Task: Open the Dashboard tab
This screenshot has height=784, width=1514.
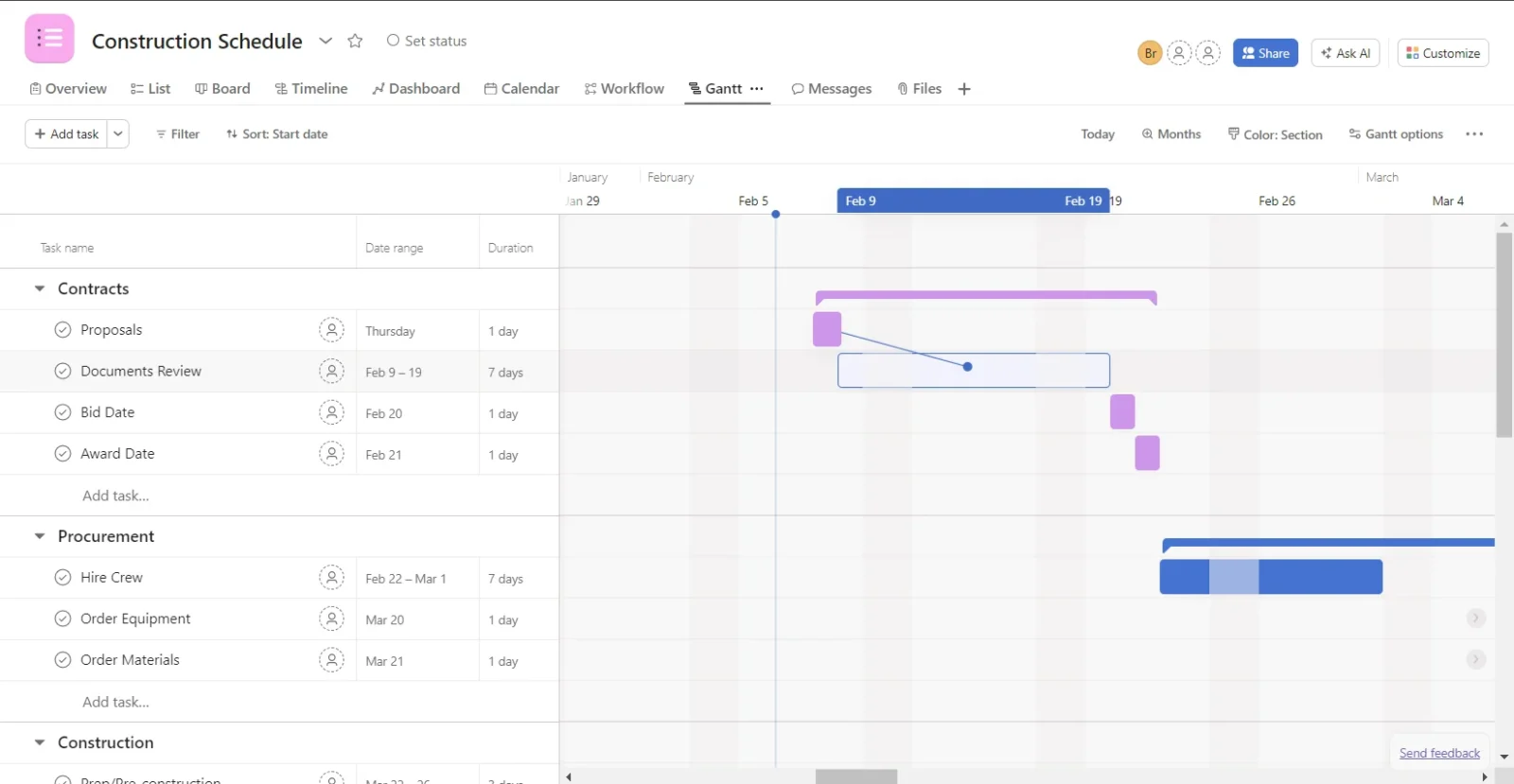Action: tap(416, 89)
